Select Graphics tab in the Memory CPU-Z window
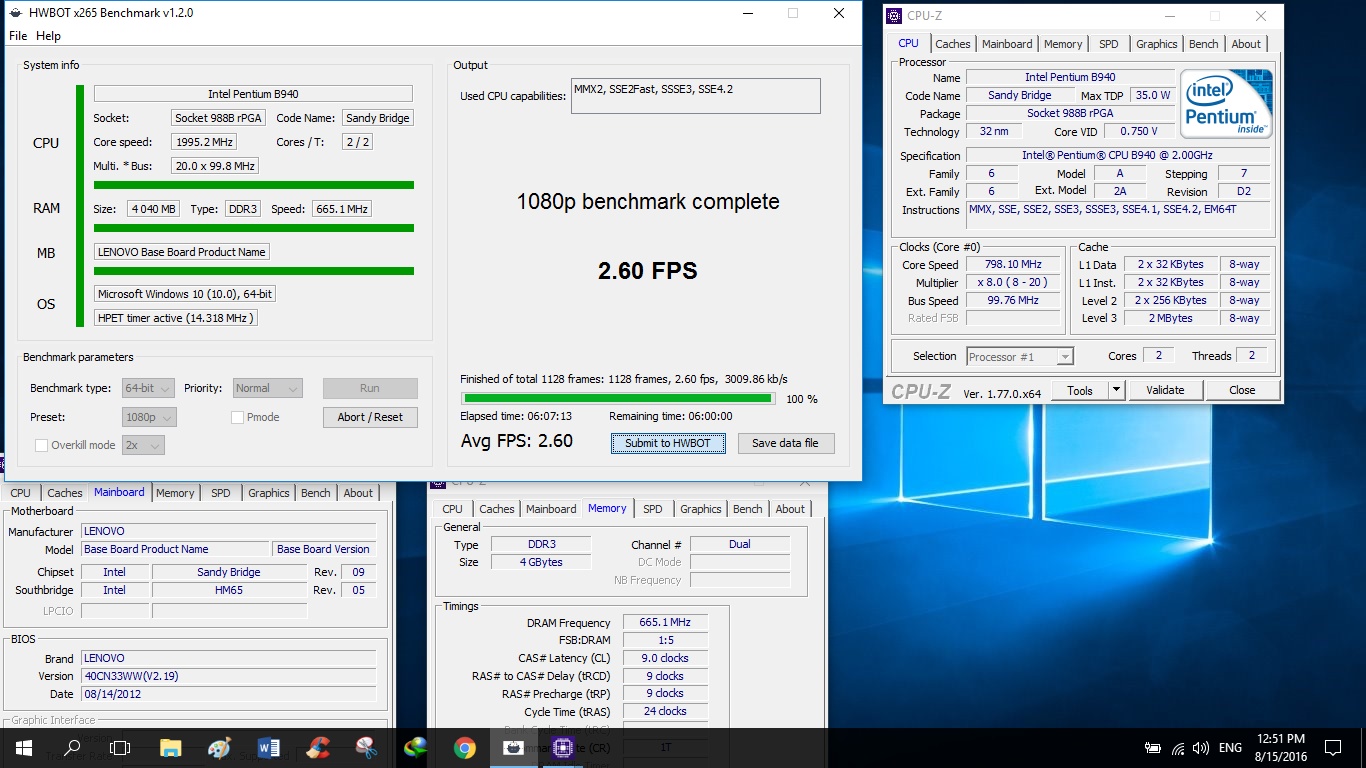1366x768 pixels. click(701, 509)
